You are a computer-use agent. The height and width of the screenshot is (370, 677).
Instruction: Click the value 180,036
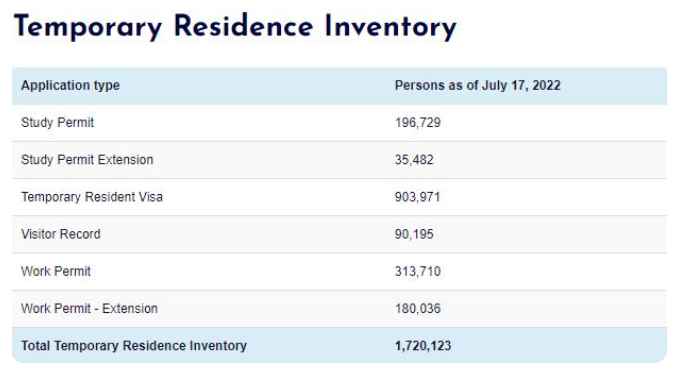(x=418, y=308)
